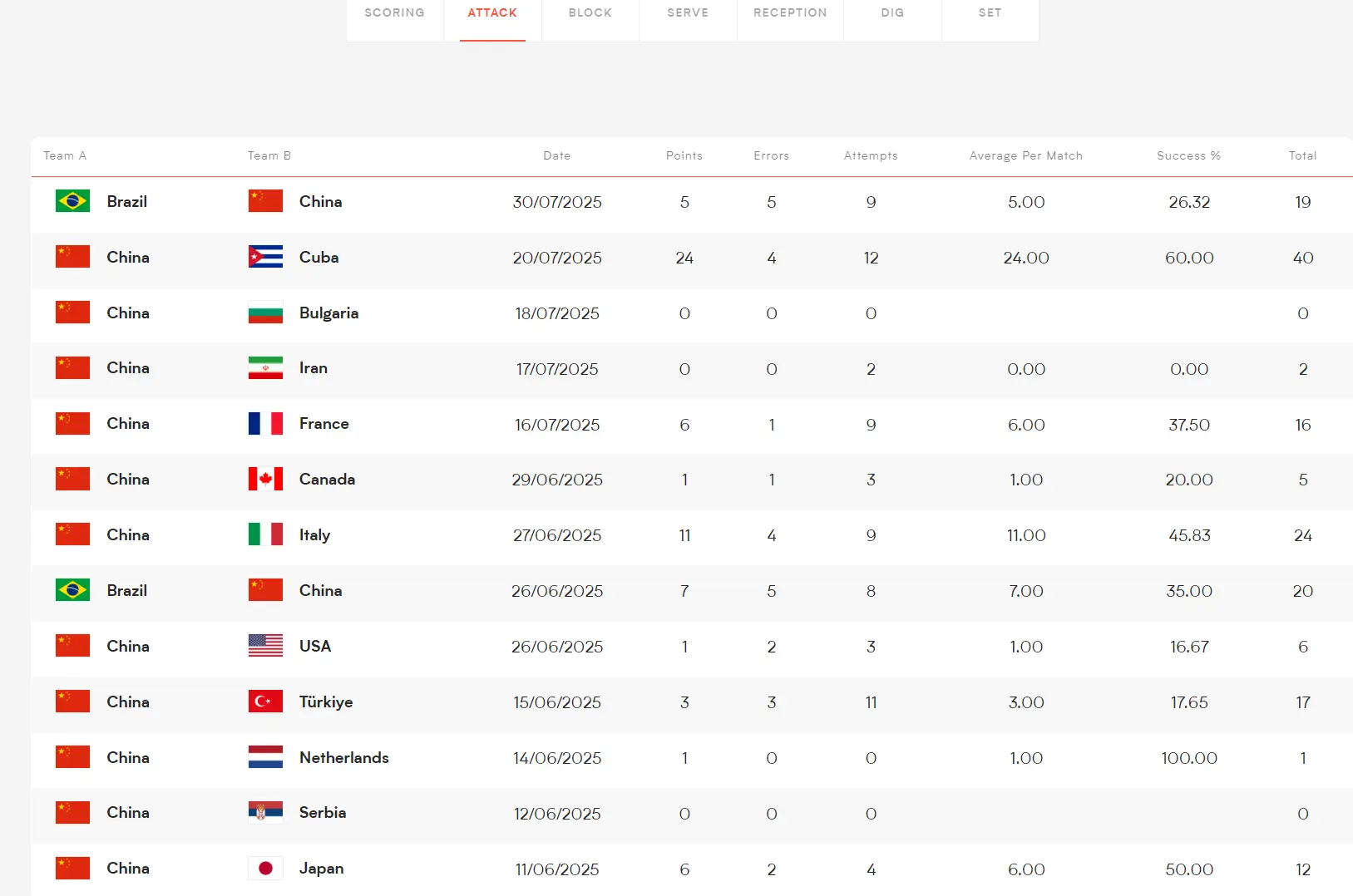Sort by the Success % column header
Image resolution: width=1353 pixels, height=896 pixels.
point(1188,155)
